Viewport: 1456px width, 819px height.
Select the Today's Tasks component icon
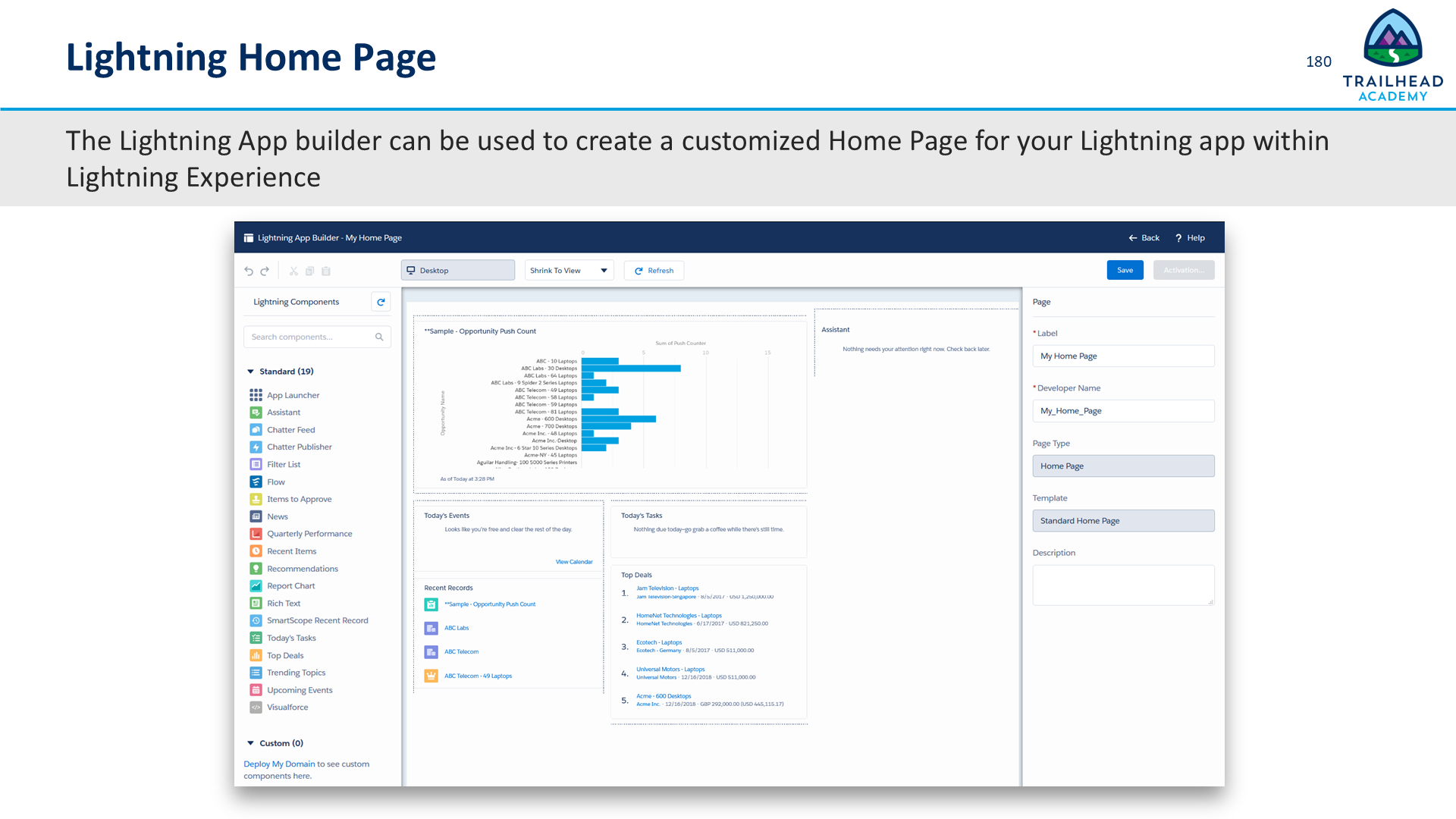coord(256,639)
